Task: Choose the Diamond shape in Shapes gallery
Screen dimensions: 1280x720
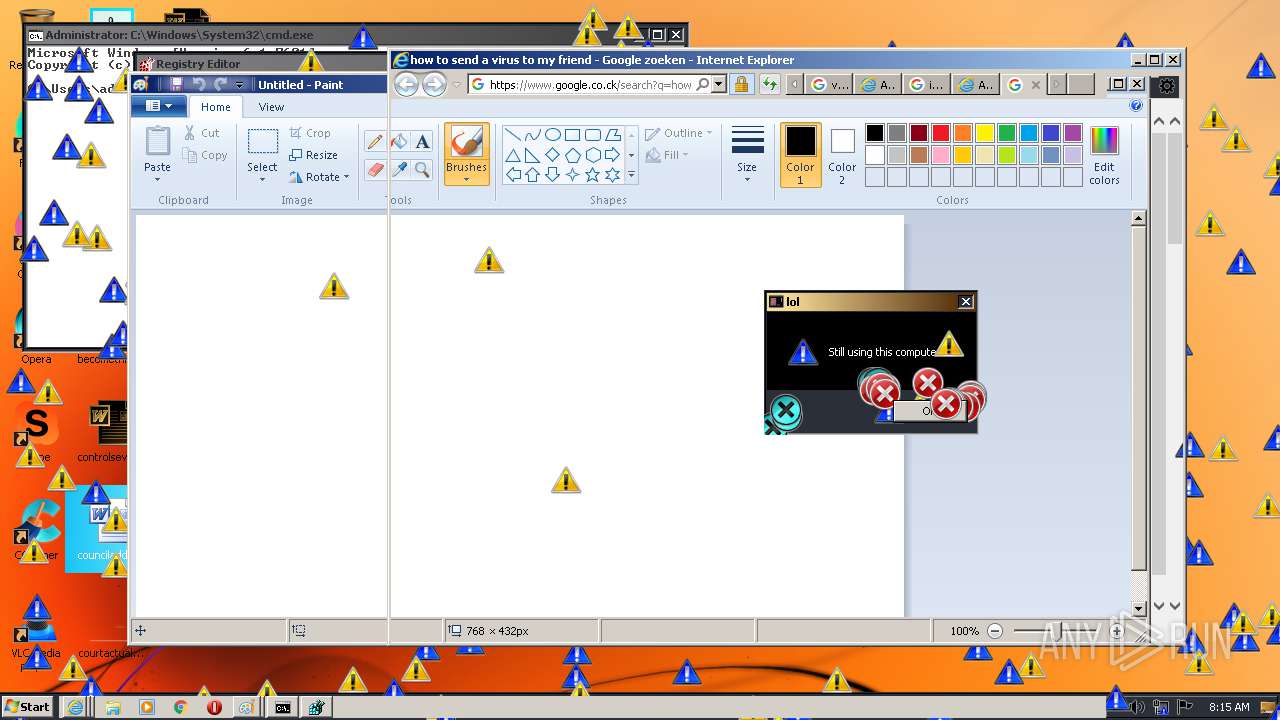Action: point(552,155)
